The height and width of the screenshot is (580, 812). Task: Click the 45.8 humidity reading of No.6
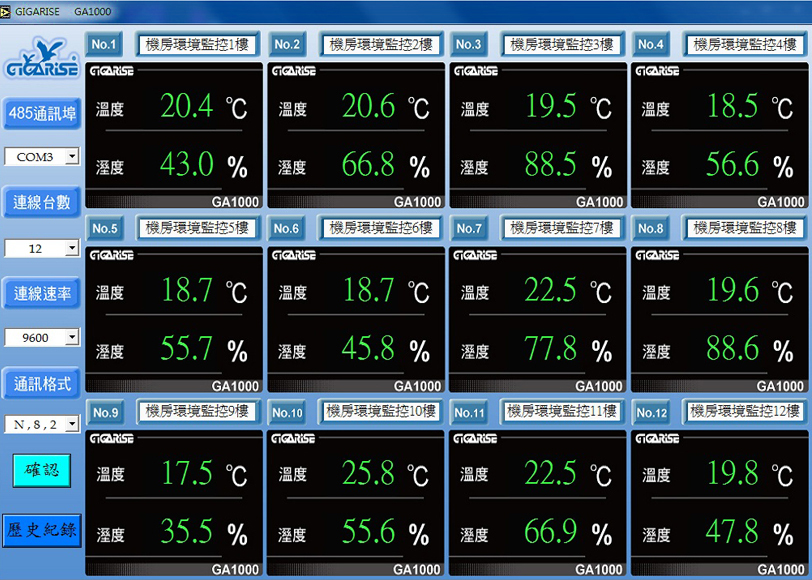368,348
